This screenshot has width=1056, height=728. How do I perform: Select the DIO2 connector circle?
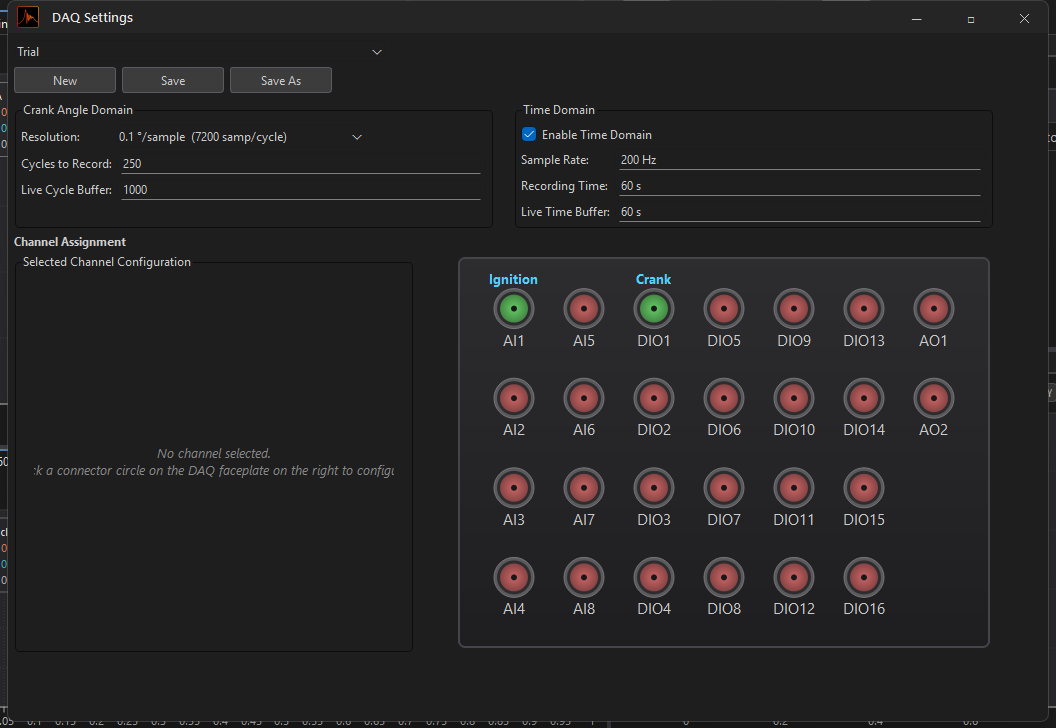[x=654, y=398]
